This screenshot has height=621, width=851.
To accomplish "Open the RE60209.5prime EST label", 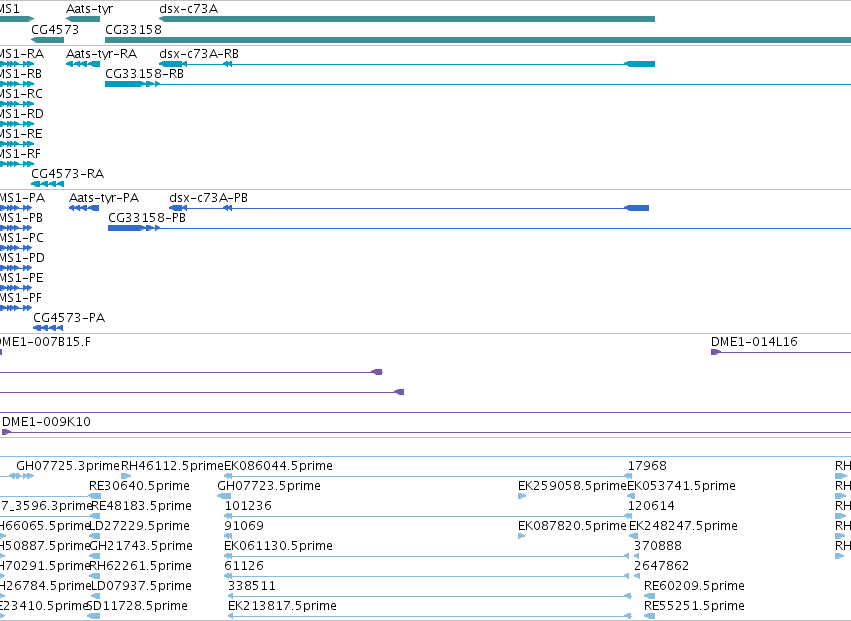I will pyautogui.click(x=694, y=586).
